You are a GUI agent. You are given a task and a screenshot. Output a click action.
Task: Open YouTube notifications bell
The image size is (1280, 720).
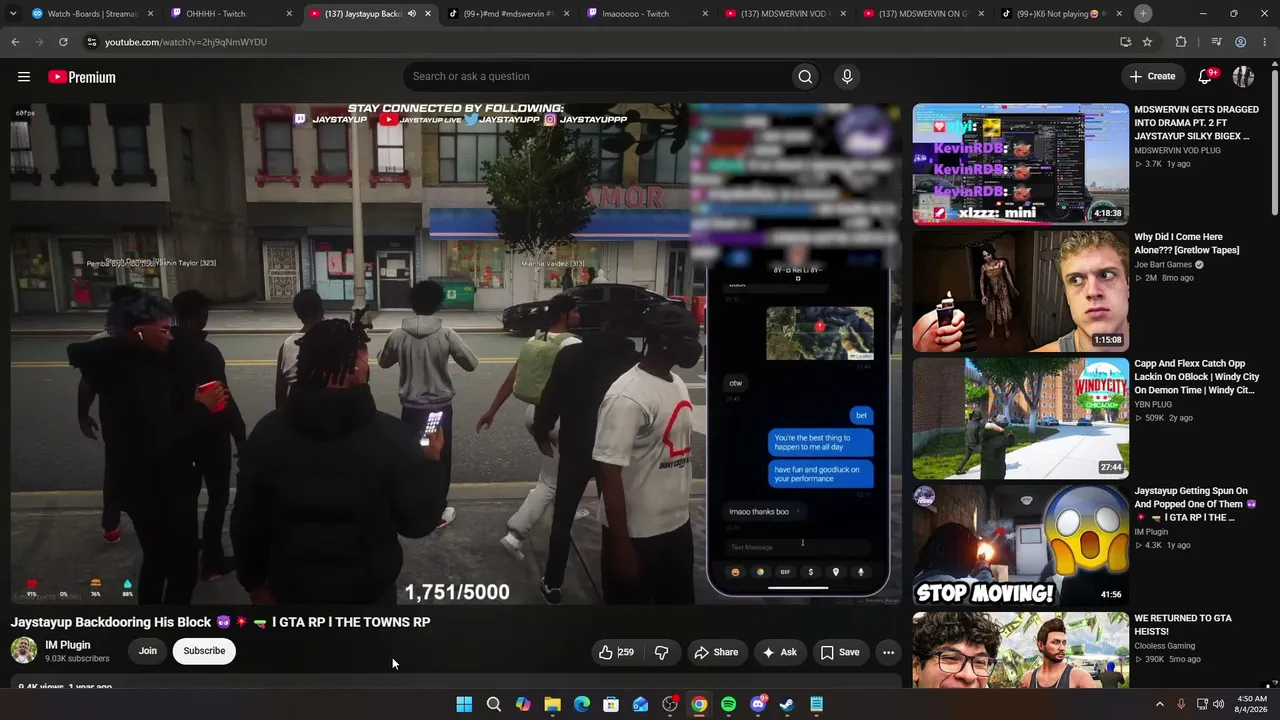(1206, 77)
